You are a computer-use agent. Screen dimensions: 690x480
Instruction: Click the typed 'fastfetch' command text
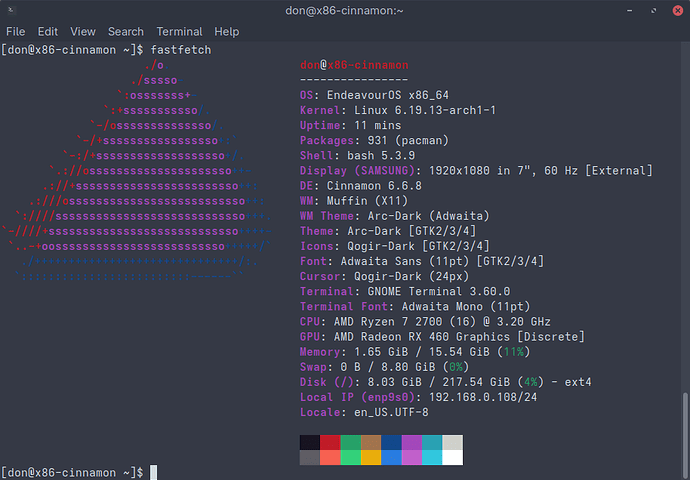pos(181,50)
